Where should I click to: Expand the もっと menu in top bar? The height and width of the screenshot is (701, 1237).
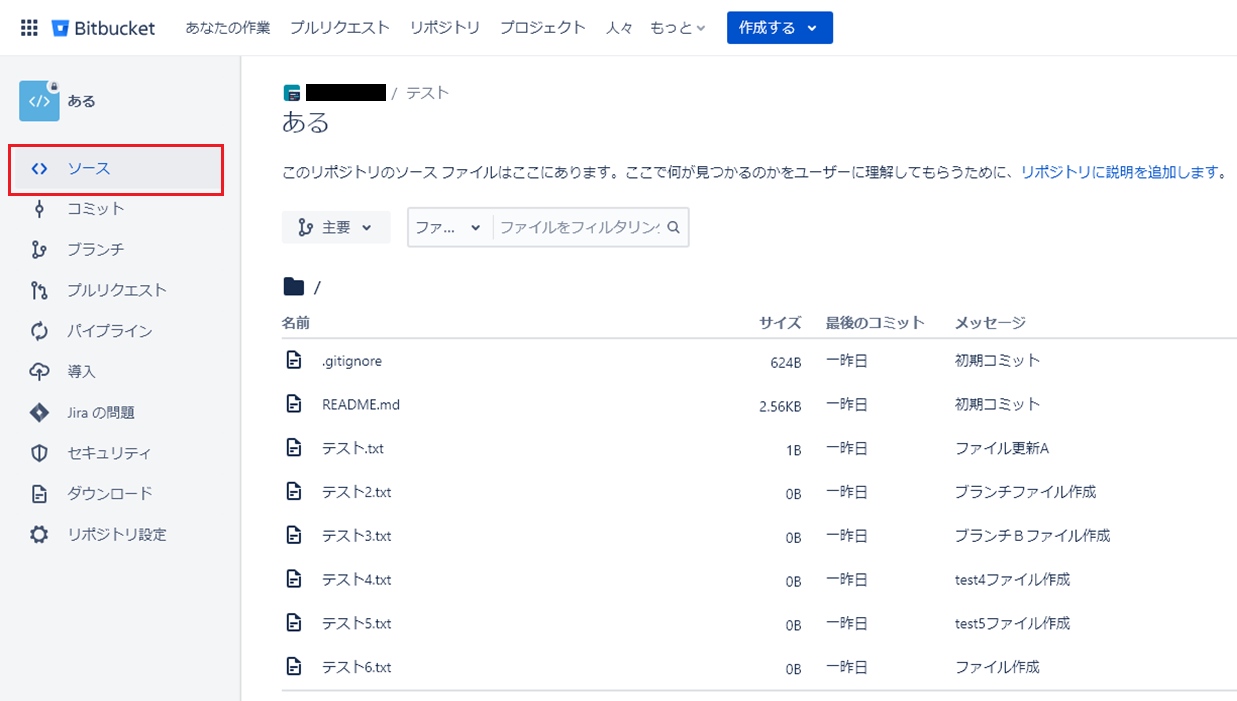pos(677,28)
